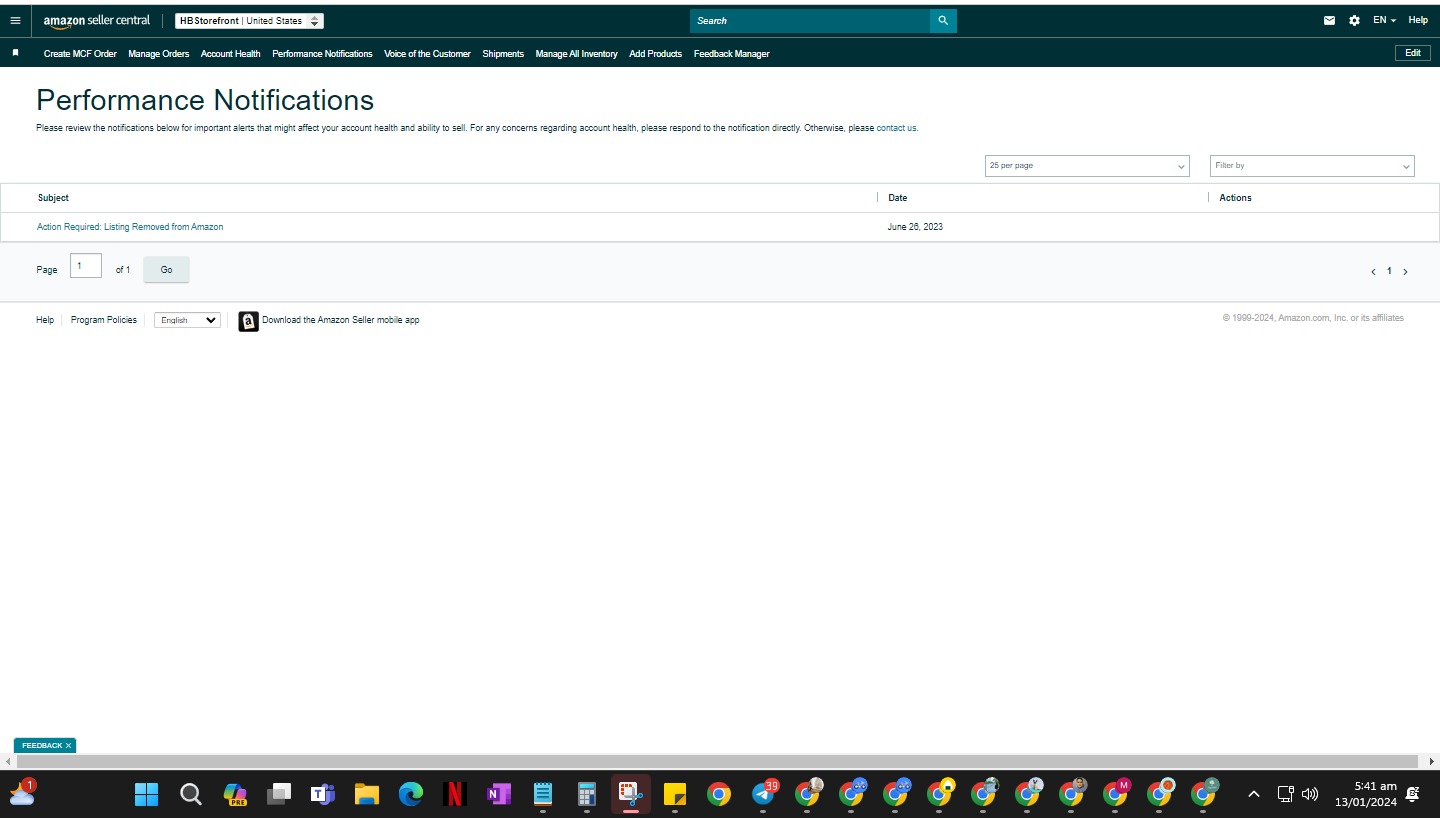Open the settings gear icon
Viewport: 1440px width, 818px height.
pyautogui.click(x=1354, y=20)
